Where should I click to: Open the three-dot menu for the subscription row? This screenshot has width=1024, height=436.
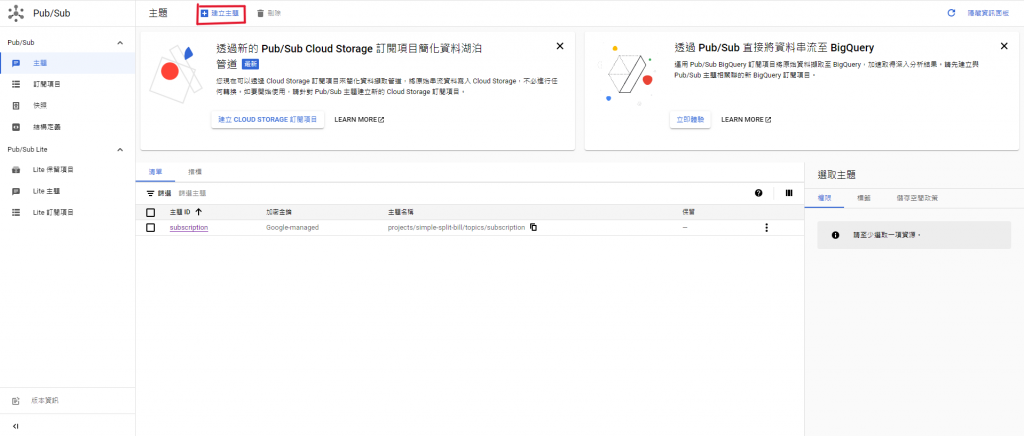pyautogui.click(x=767, y=228)
